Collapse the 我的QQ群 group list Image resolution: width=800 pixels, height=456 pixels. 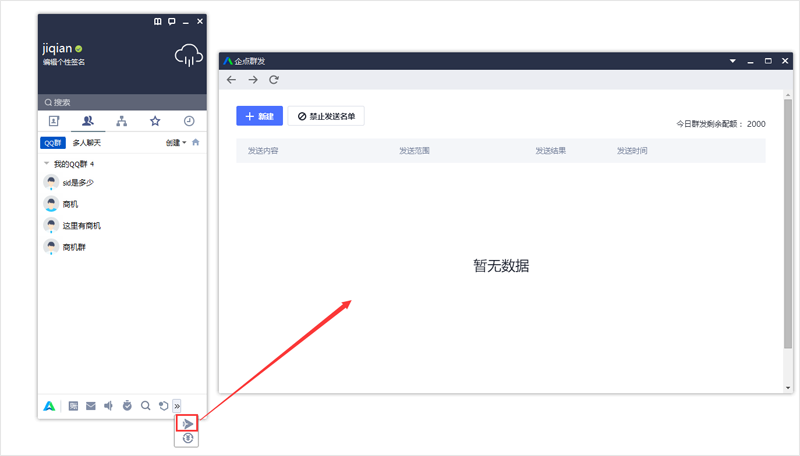(46, 164)
